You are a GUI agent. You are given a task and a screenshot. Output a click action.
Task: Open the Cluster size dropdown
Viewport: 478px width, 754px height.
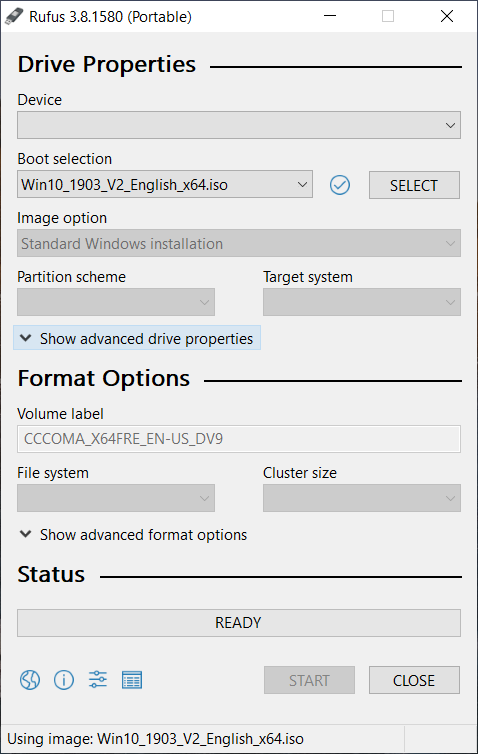(x=362, y=498)
